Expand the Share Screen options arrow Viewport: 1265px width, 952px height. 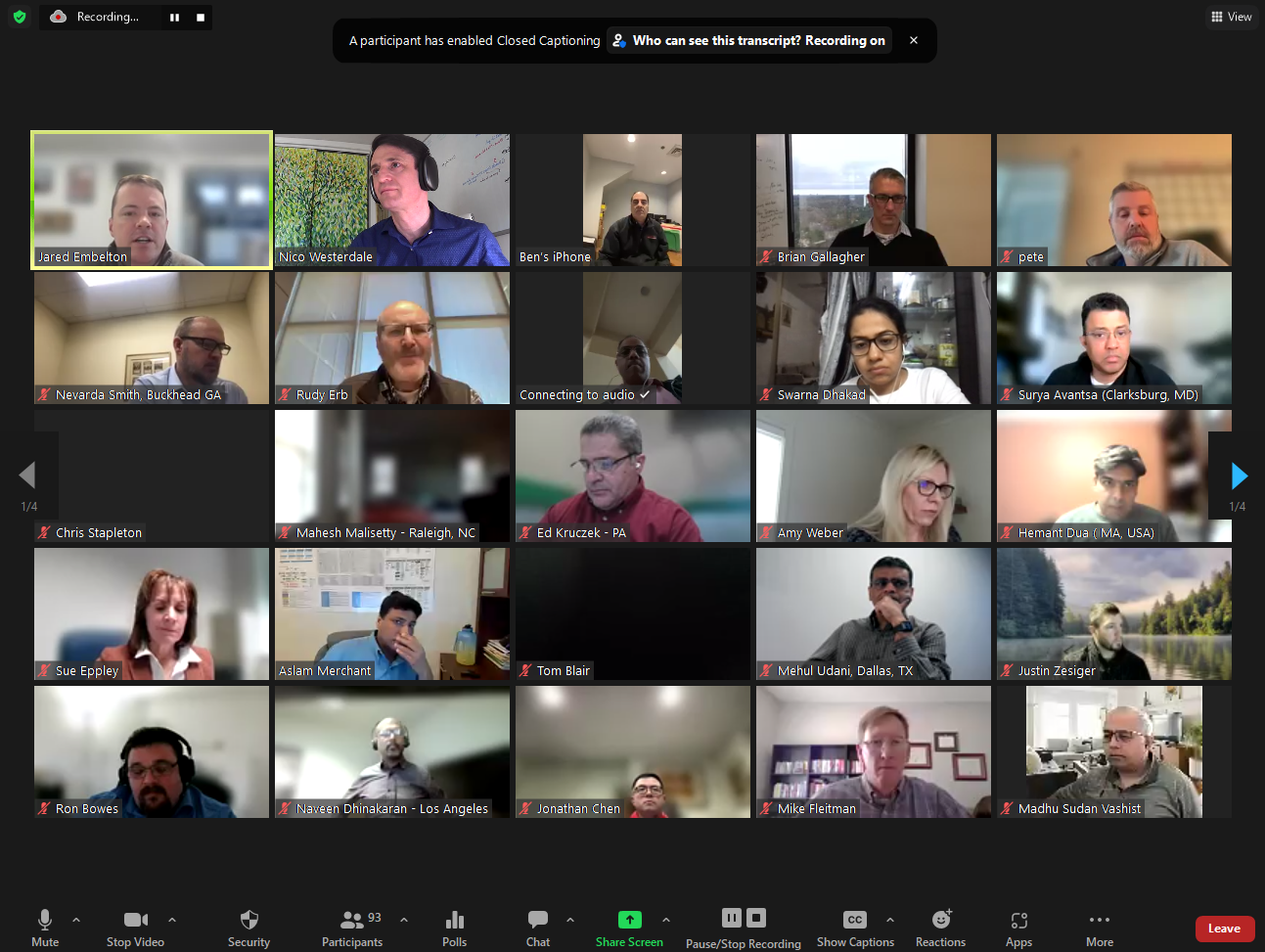point(666,920)
